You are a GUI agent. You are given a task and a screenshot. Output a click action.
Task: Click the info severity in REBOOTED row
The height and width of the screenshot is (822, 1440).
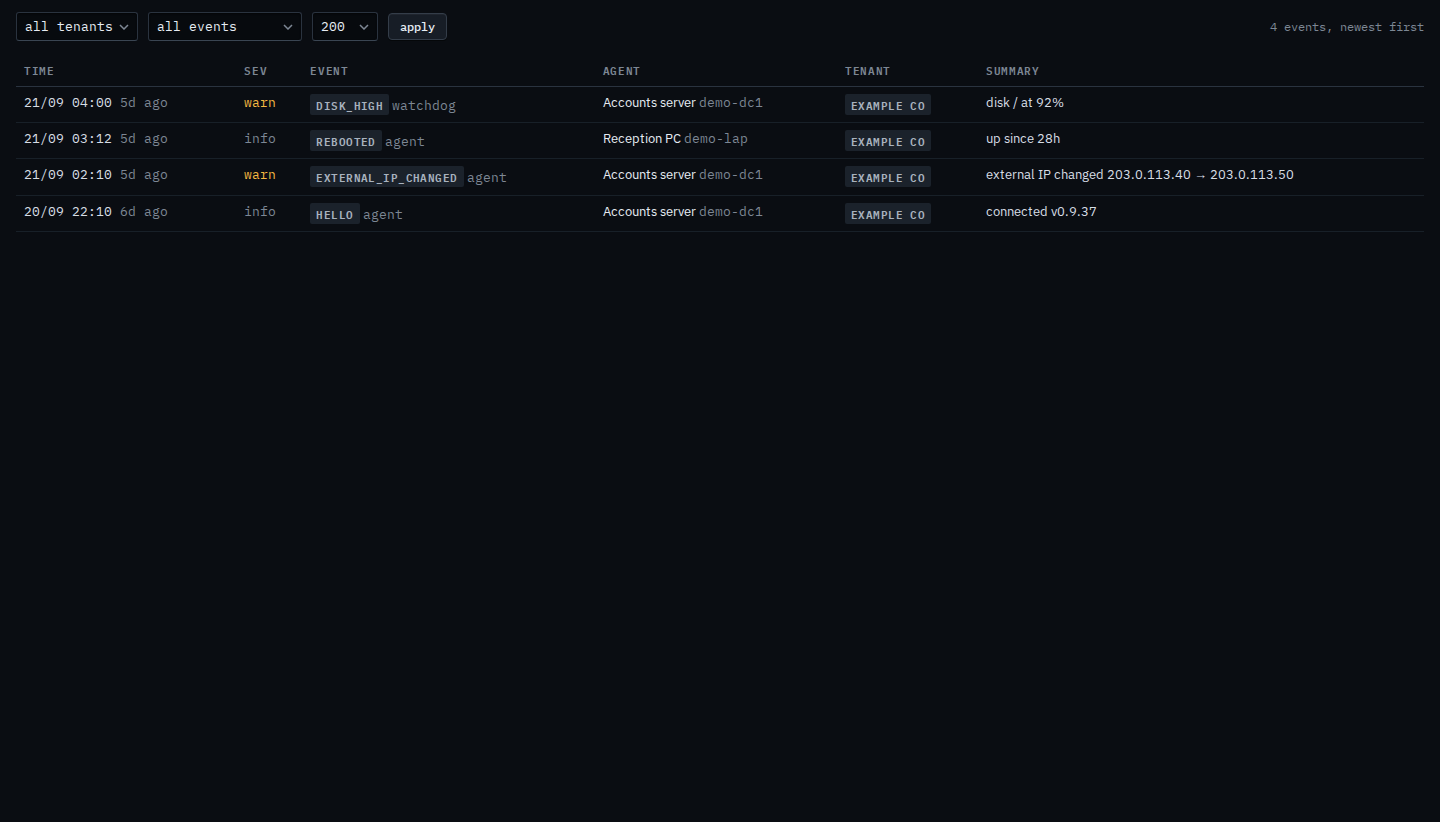point(260,139)
